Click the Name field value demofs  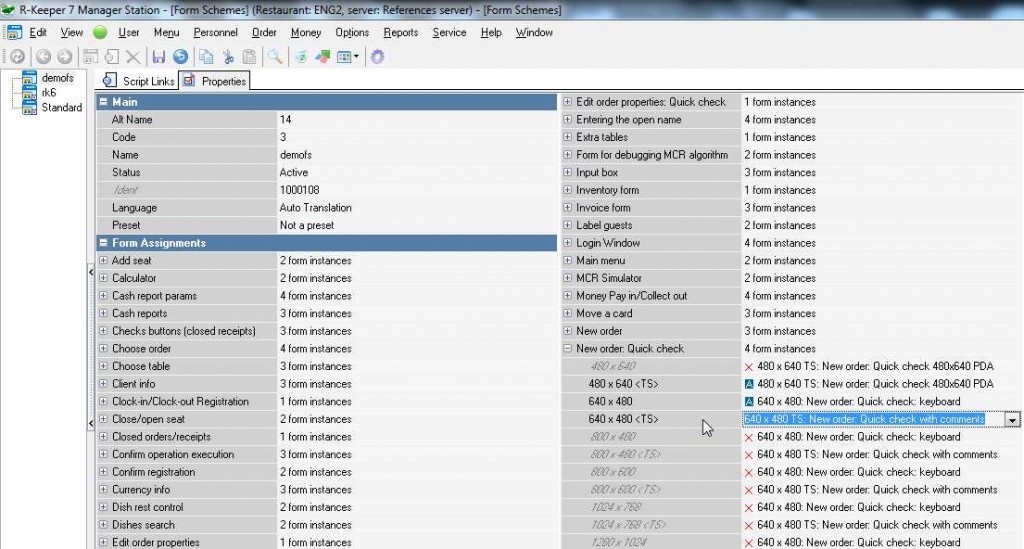pyautogui.click(x=296, y=155)
